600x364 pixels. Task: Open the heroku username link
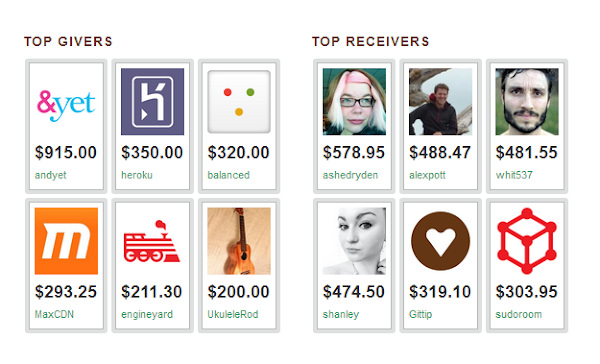click(x=137, y=175)
